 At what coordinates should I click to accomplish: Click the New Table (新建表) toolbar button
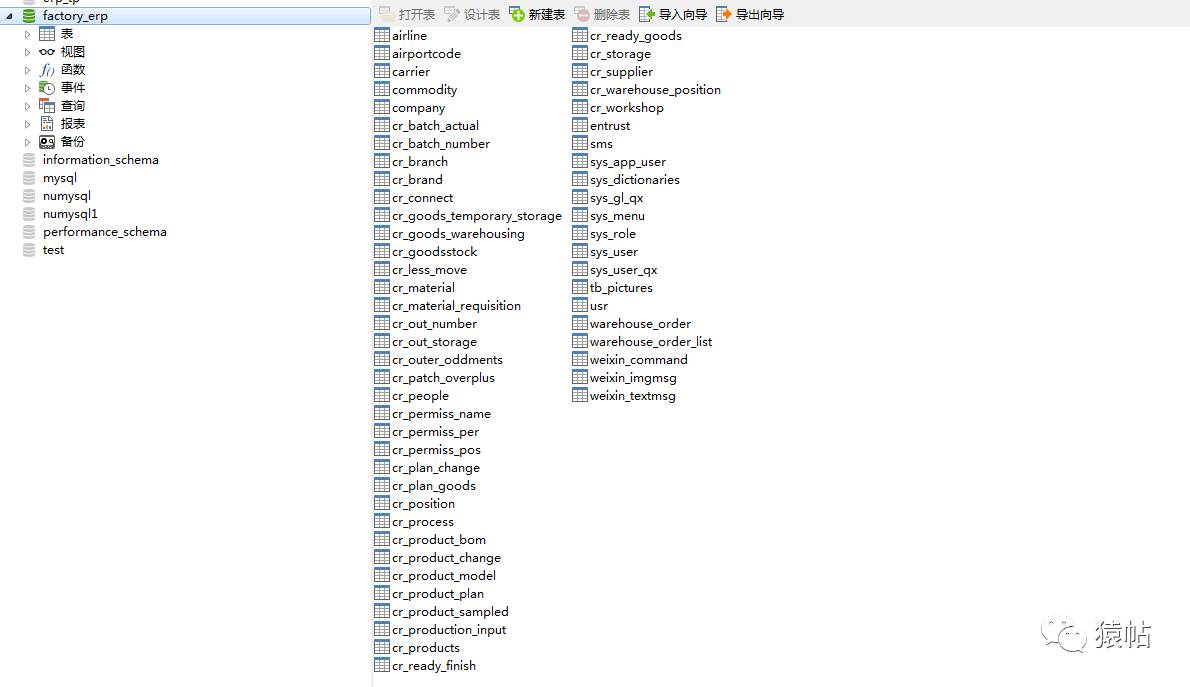537,14
